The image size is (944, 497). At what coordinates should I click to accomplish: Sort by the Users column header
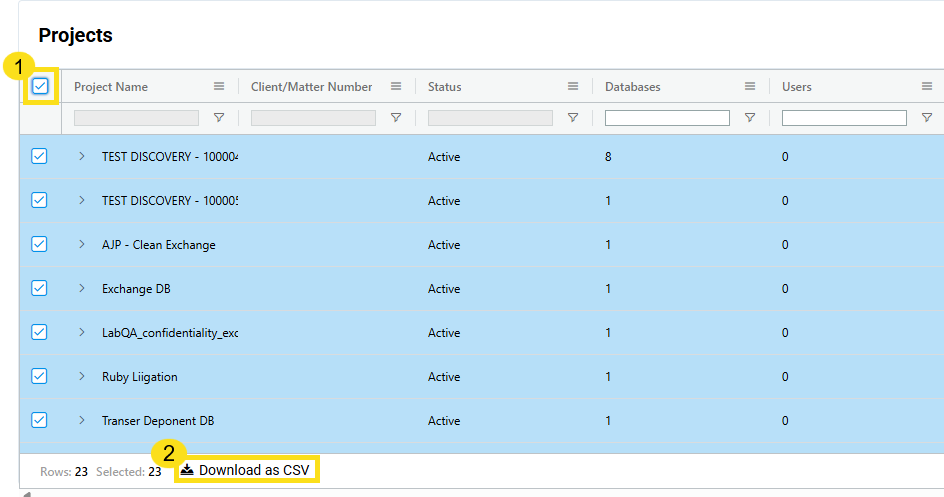click(x=796, y=87)
